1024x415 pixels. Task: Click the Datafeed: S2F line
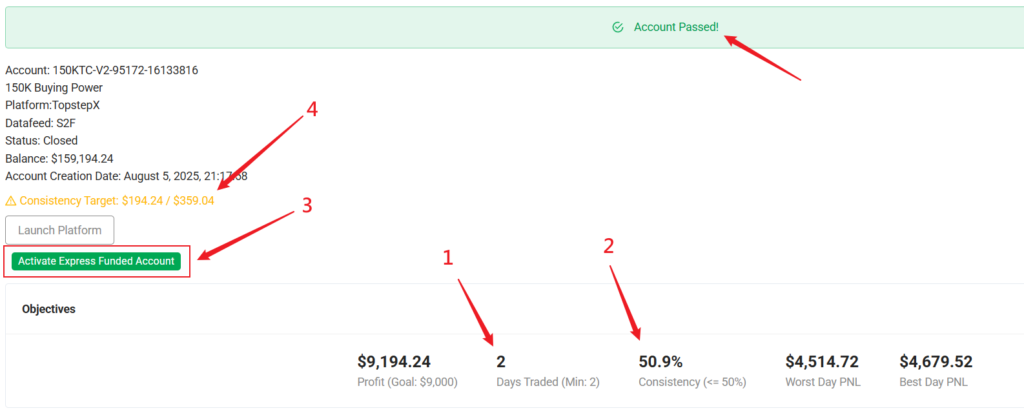41,123
